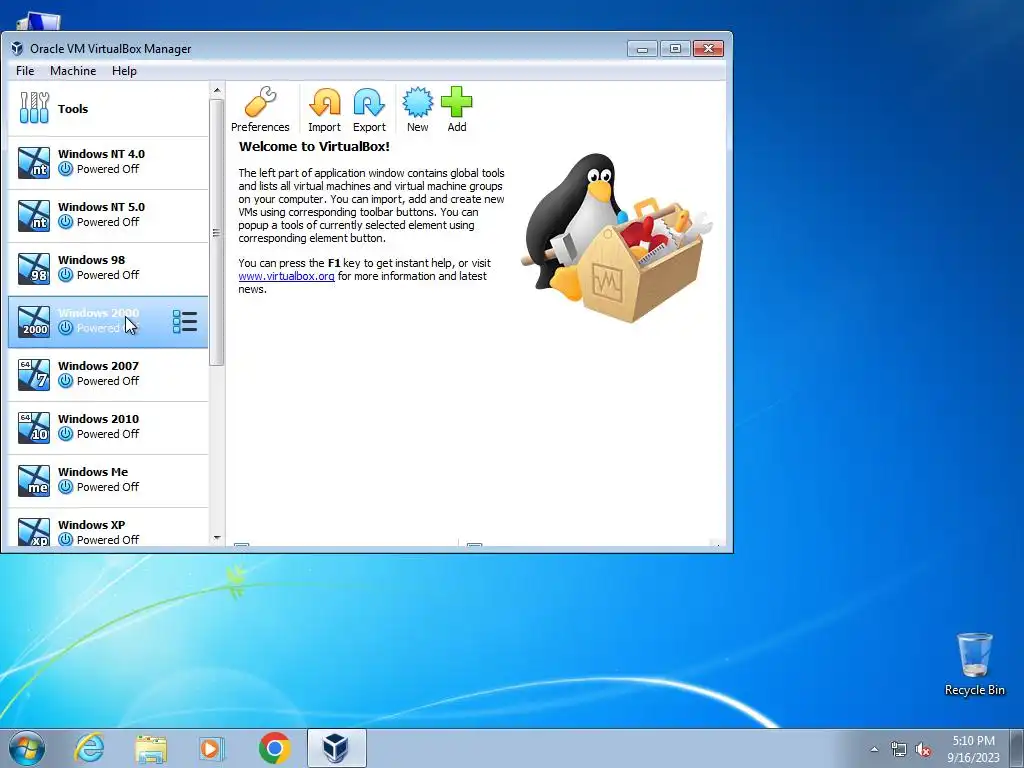Open the Windows 2000 machine tools menu button
The height and width of the screenshot is (768, 1024).
tap(185, 321)
